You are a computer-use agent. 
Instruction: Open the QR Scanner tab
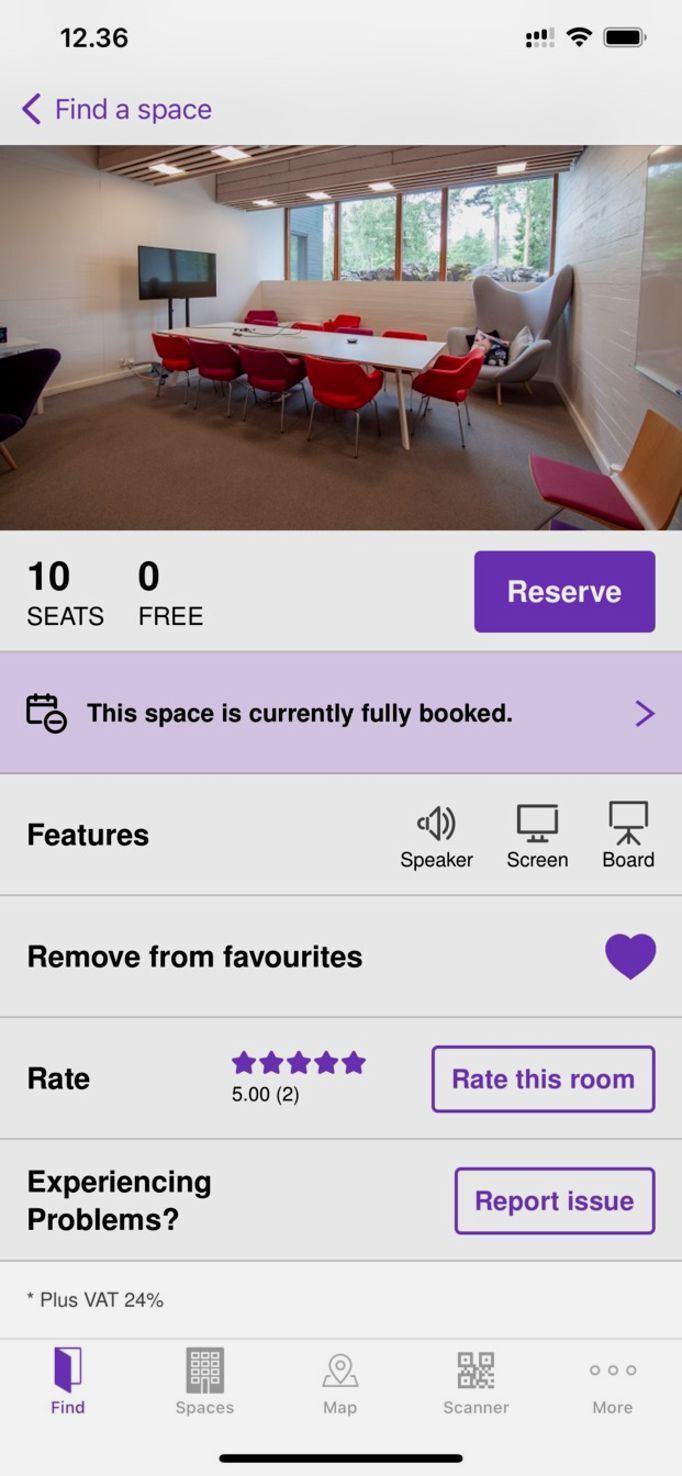[x=476, y=1381]
